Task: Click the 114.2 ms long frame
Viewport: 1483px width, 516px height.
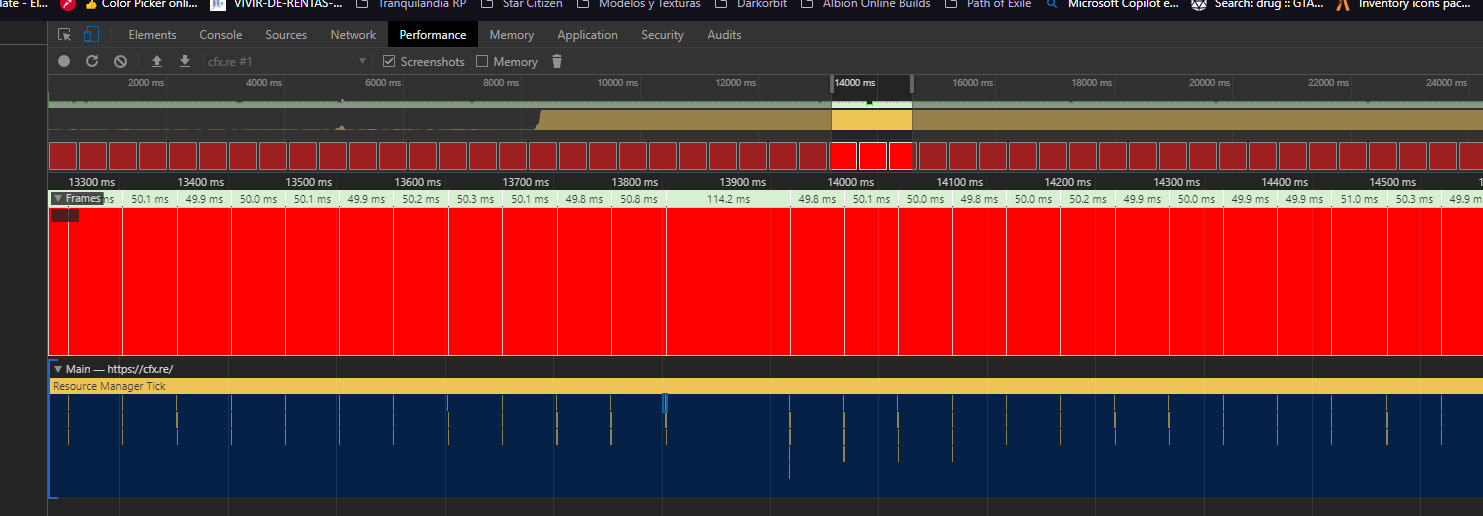Action: [728, 199]
